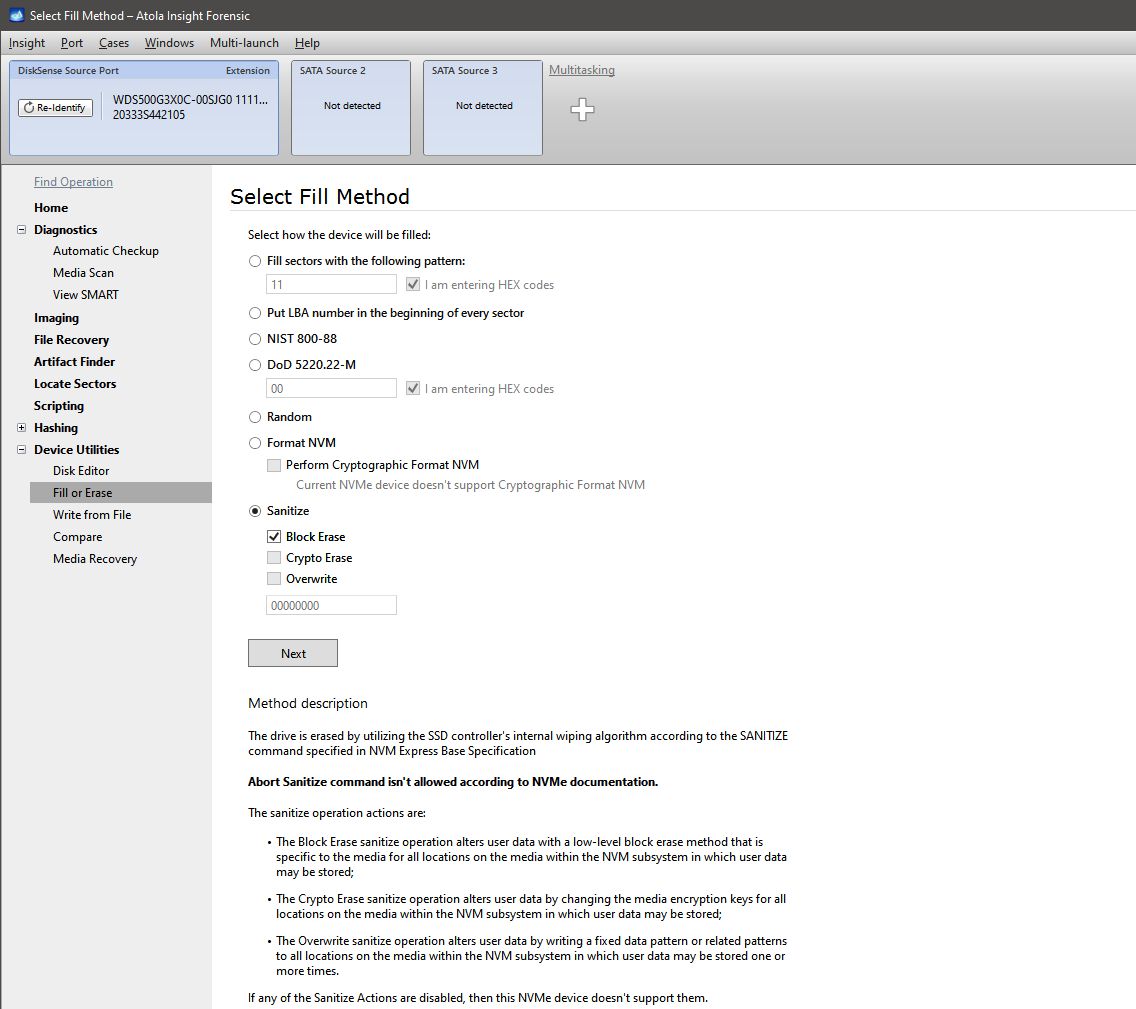Select the SATA Source 3 port
The image size is (1136, 1009).
(x=483, y=107)
